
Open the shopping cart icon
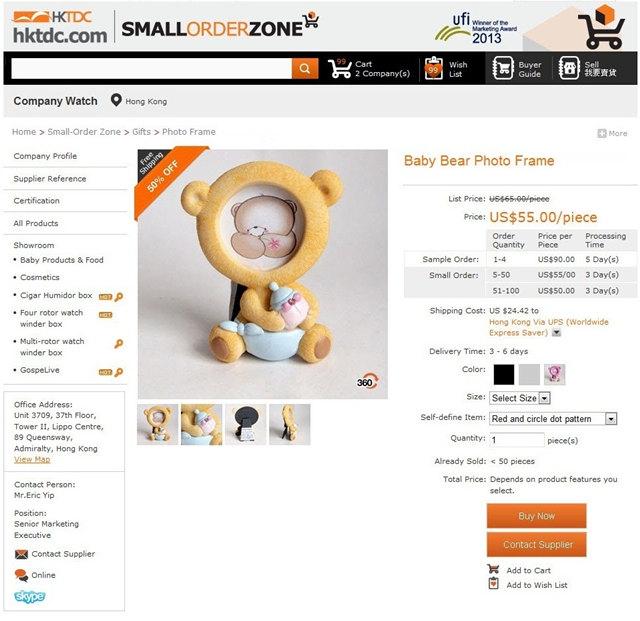[340, 68]
